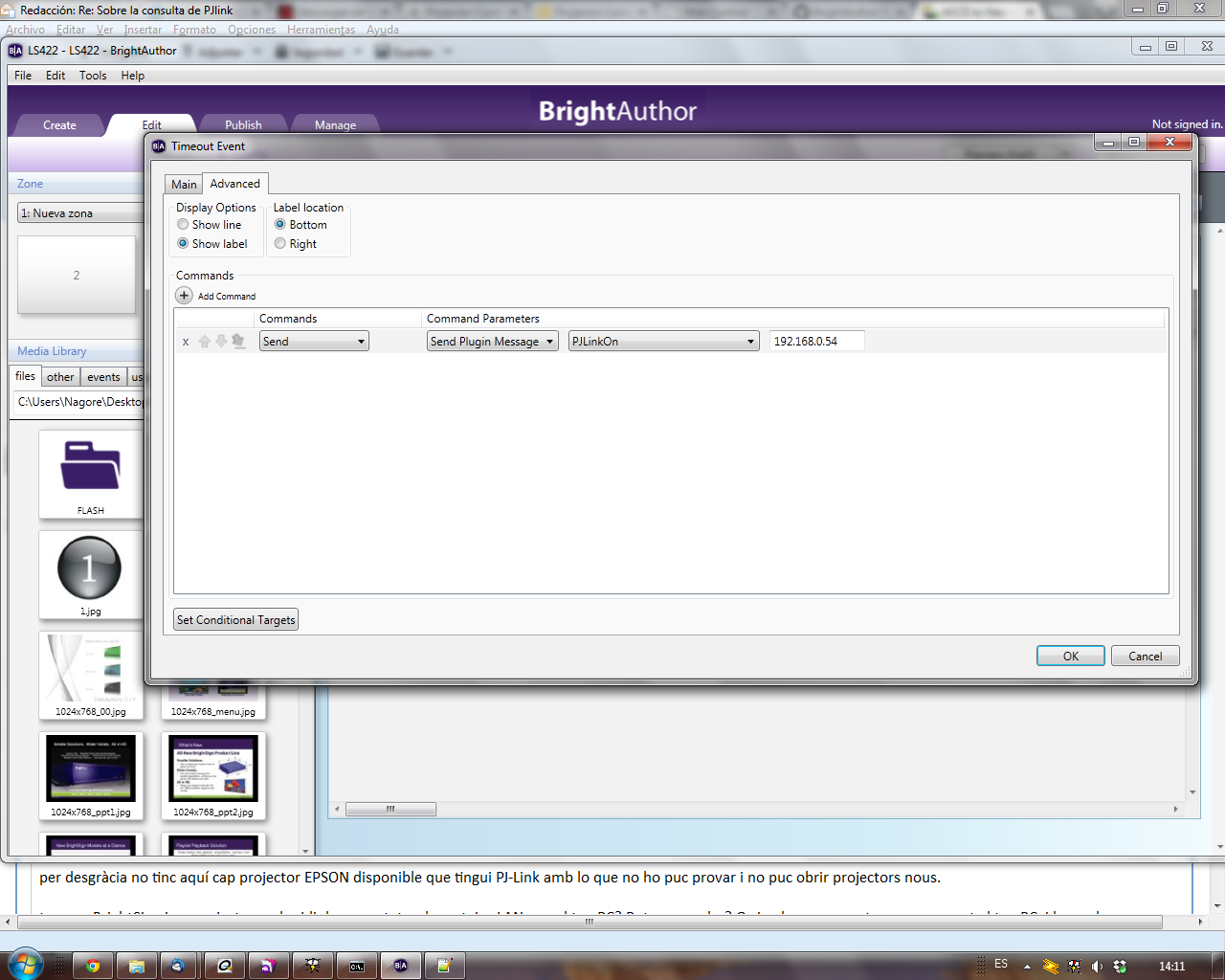This screenshot has height=980, width=1225.
Task: Click the zone layout preview labeled 2
Action: [77, 275]
